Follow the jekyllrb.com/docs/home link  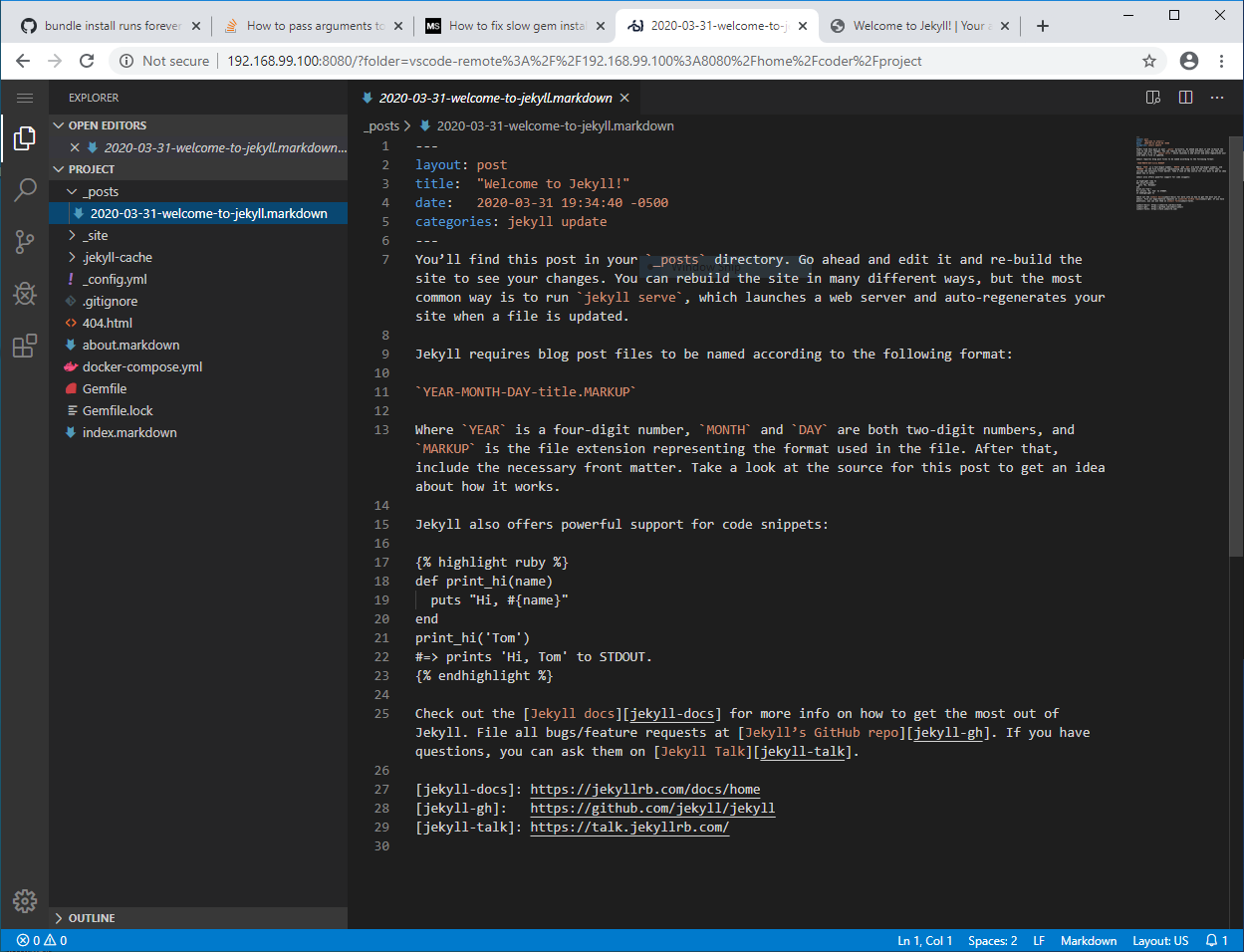tap(644, 790)
